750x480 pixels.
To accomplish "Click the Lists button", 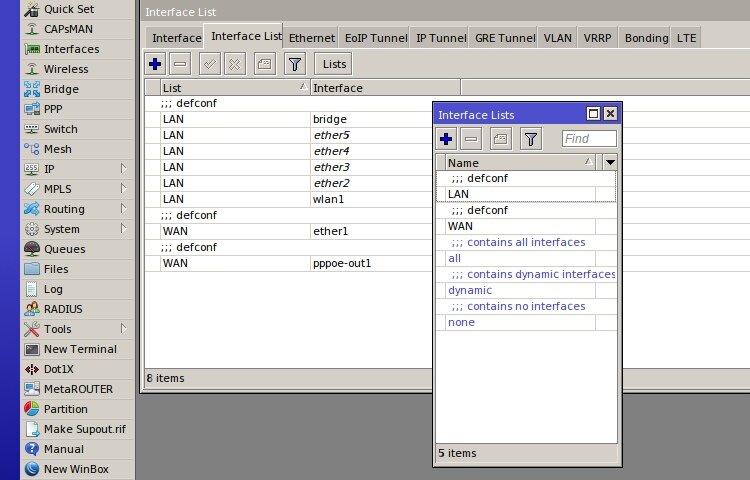I will click(x=334, y=64).
